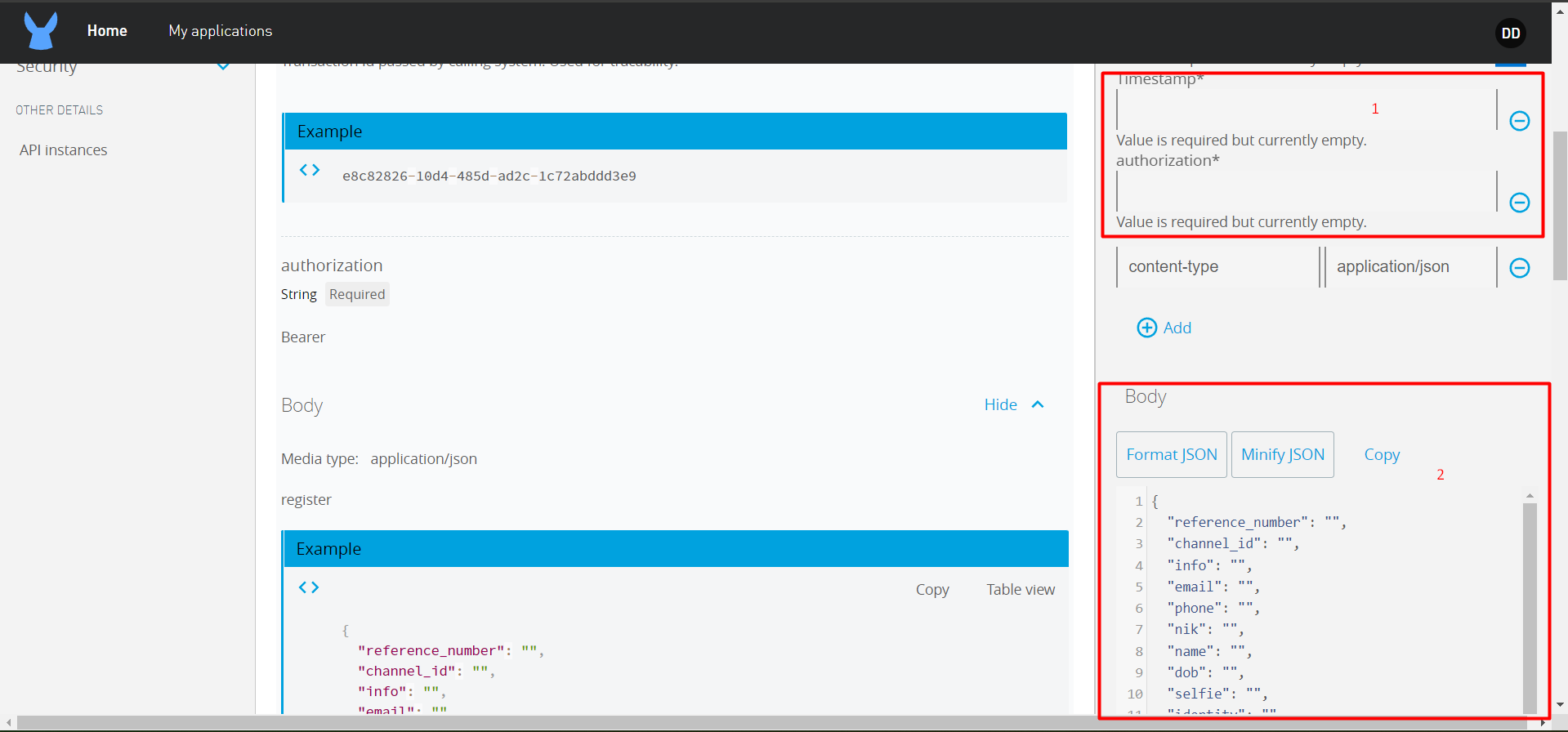The height and width of the screenshot is (732, 1568).
Task: Click the MuleSoft logo in the header
Action: click(x=40, y=31)
